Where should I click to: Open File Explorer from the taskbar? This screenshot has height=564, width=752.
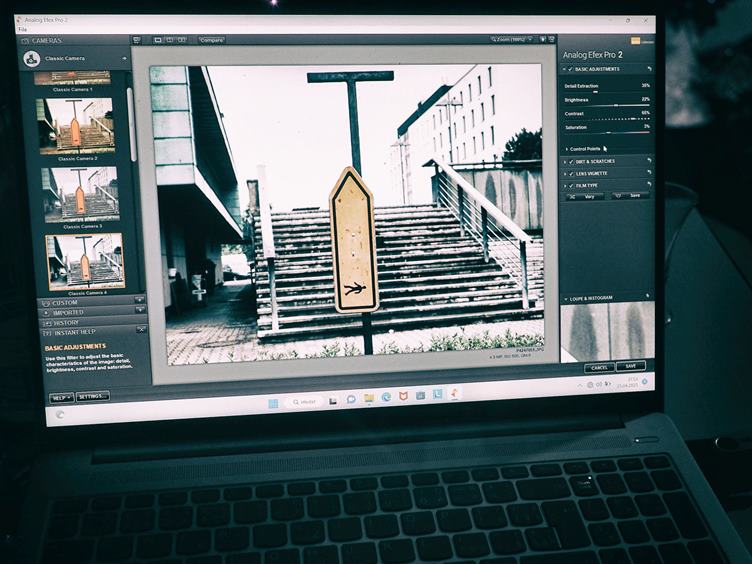(369, 398)
